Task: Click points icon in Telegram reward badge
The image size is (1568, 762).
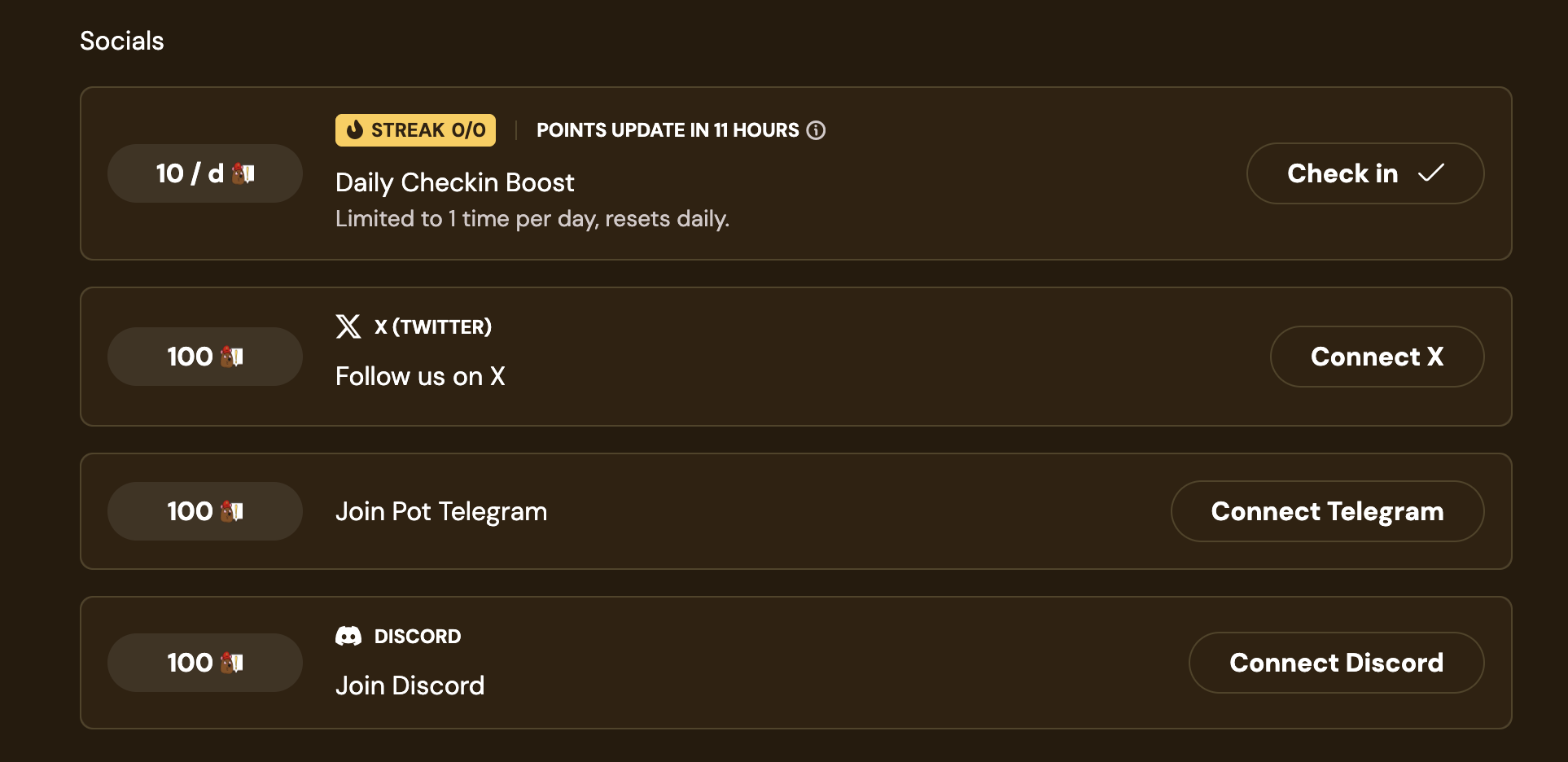Action: 232,511
